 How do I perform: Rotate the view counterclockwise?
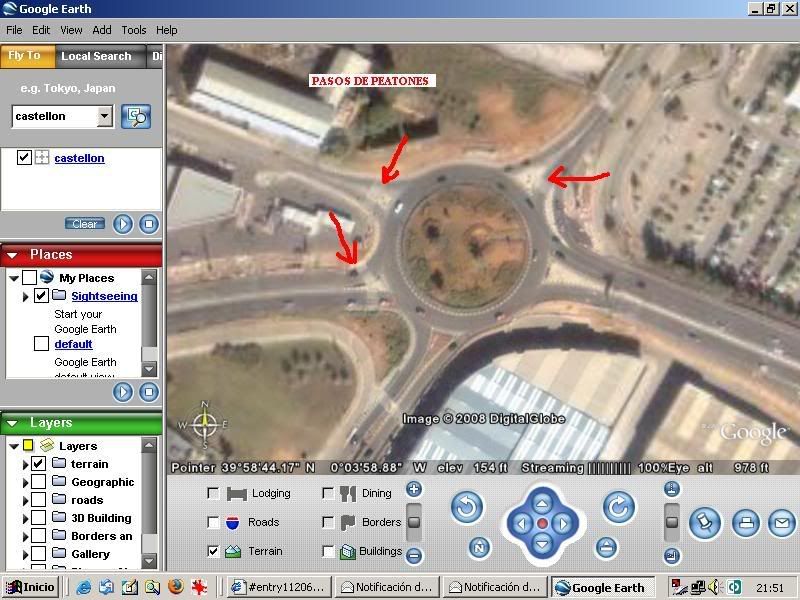pyautogui.click(x=467, y=508)
